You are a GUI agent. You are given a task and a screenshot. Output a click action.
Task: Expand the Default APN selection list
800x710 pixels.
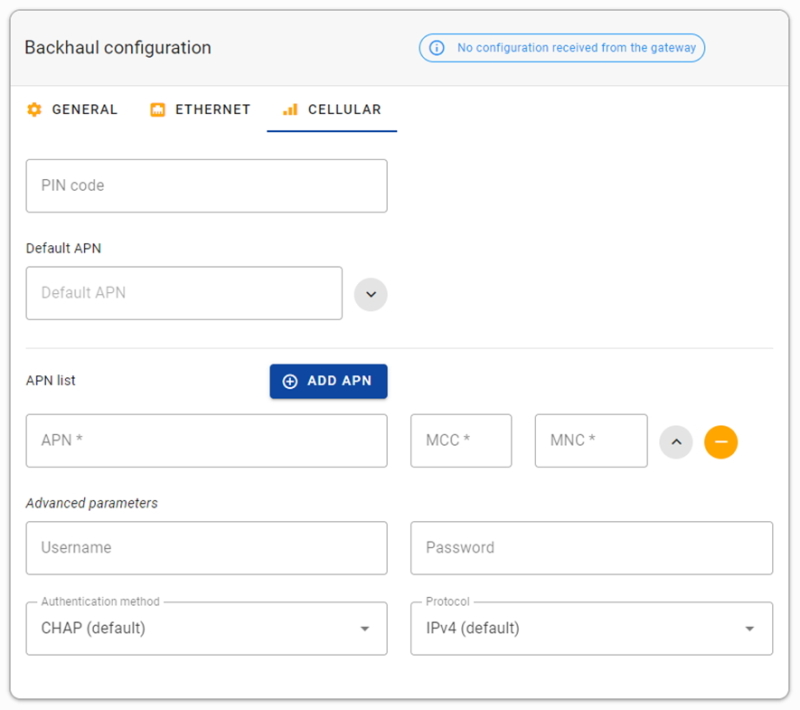point(370,293)
